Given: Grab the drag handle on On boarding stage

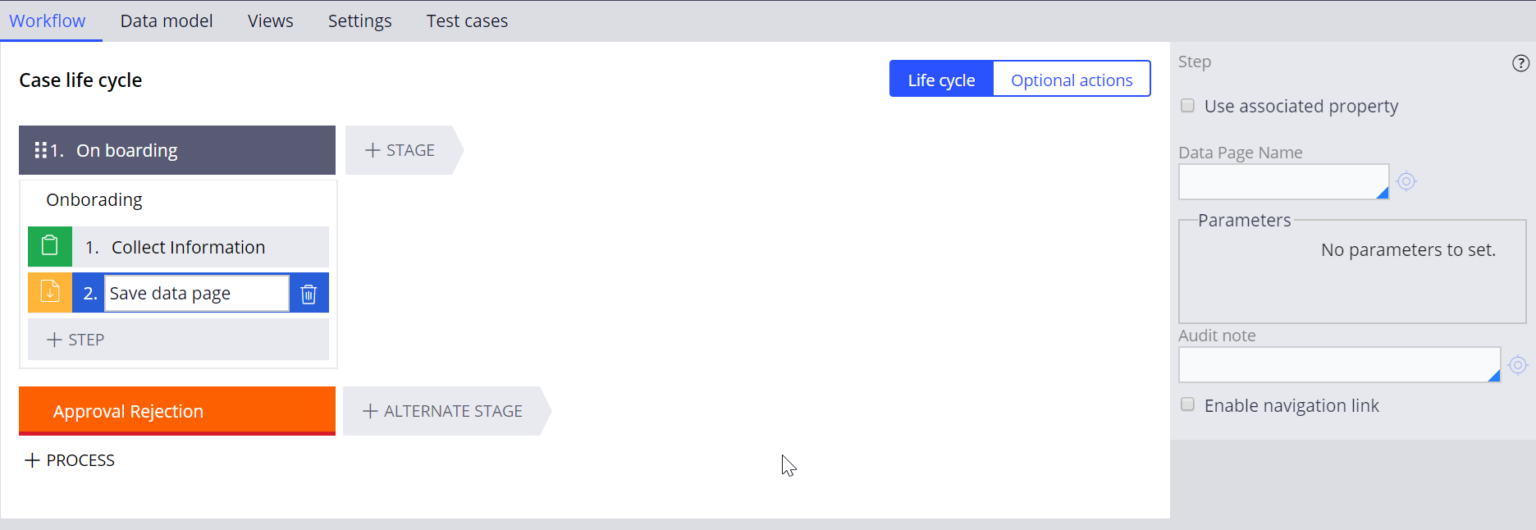Looking at the screenshot, I should (41, 150).
